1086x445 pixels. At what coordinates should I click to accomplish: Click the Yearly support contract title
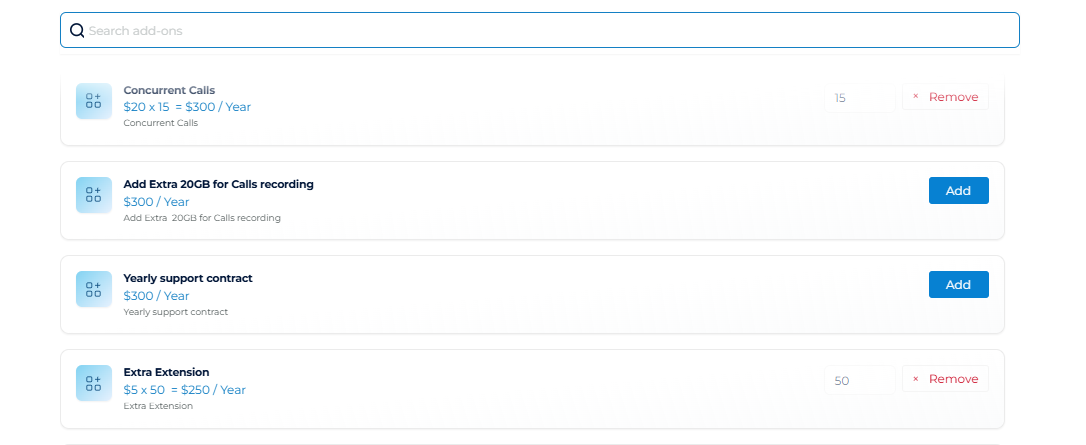188,278
